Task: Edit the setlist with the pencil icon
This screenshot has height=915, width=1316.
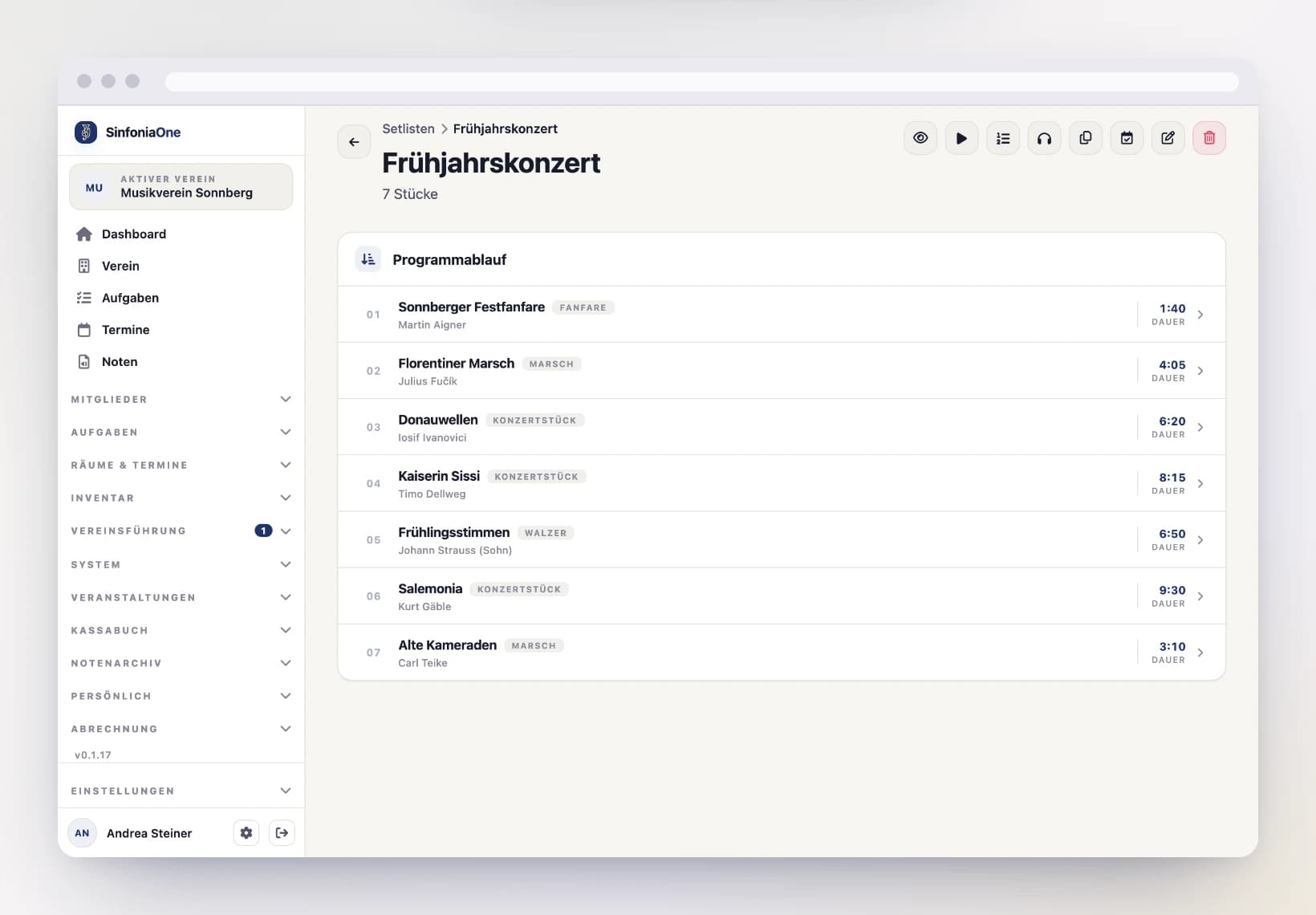Action: 1168,138
